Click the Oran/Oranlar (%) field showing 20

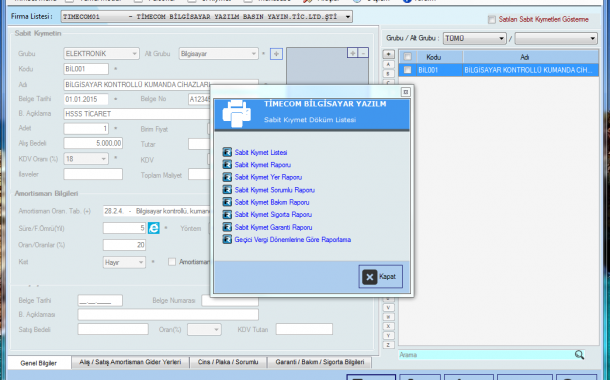pos(124,245)
